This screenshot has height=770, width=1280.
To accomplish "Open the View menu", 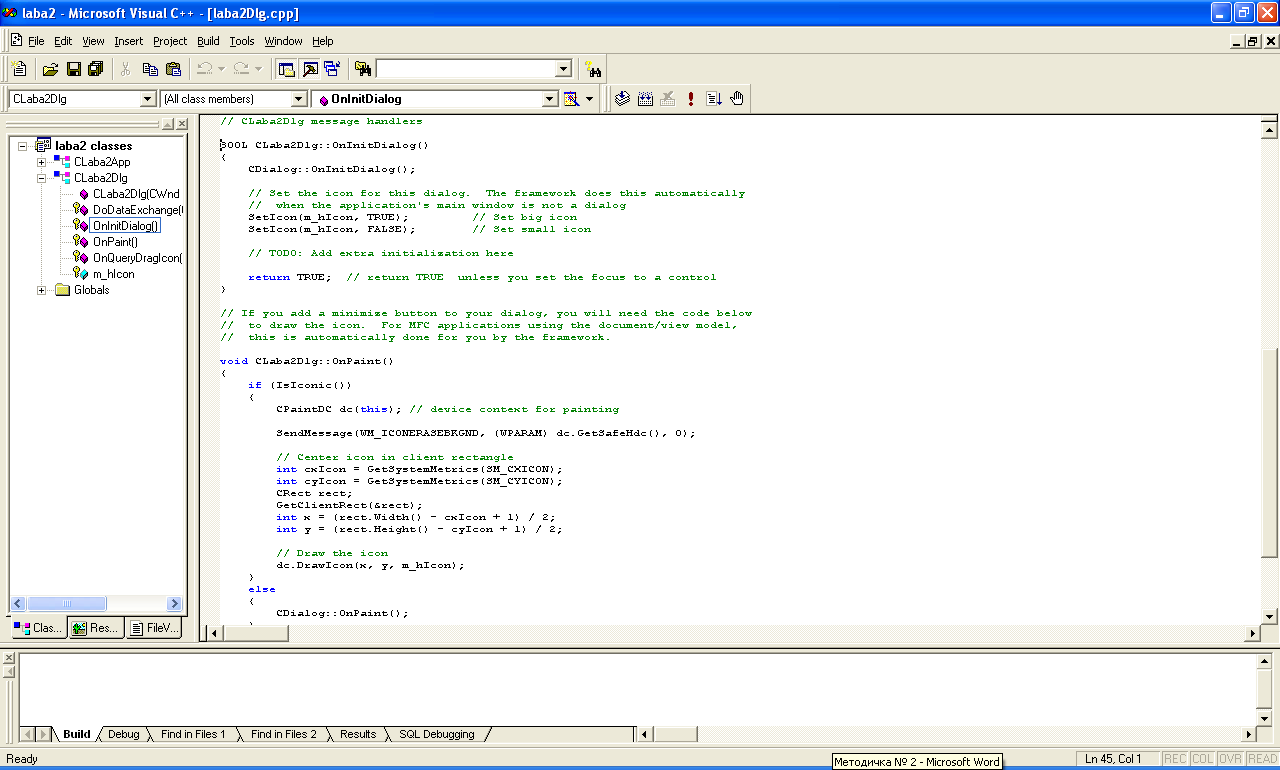I will pyautogui.click(x=93, y=41).
